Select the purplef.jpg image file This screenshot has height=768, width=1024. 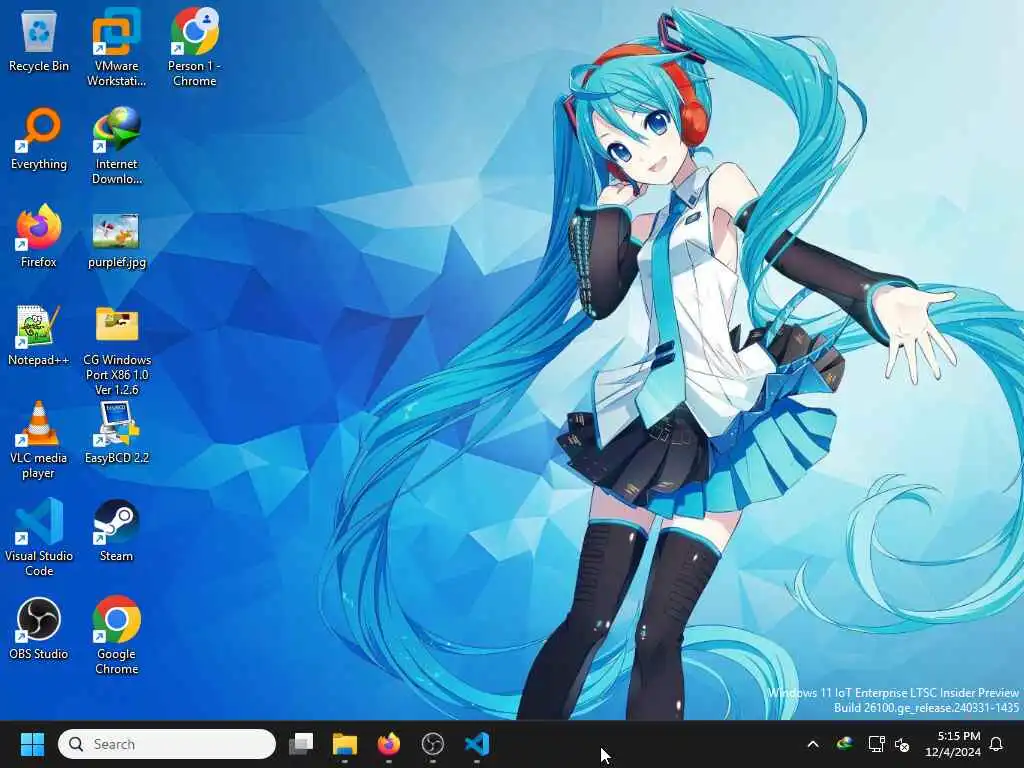(116, 240)
